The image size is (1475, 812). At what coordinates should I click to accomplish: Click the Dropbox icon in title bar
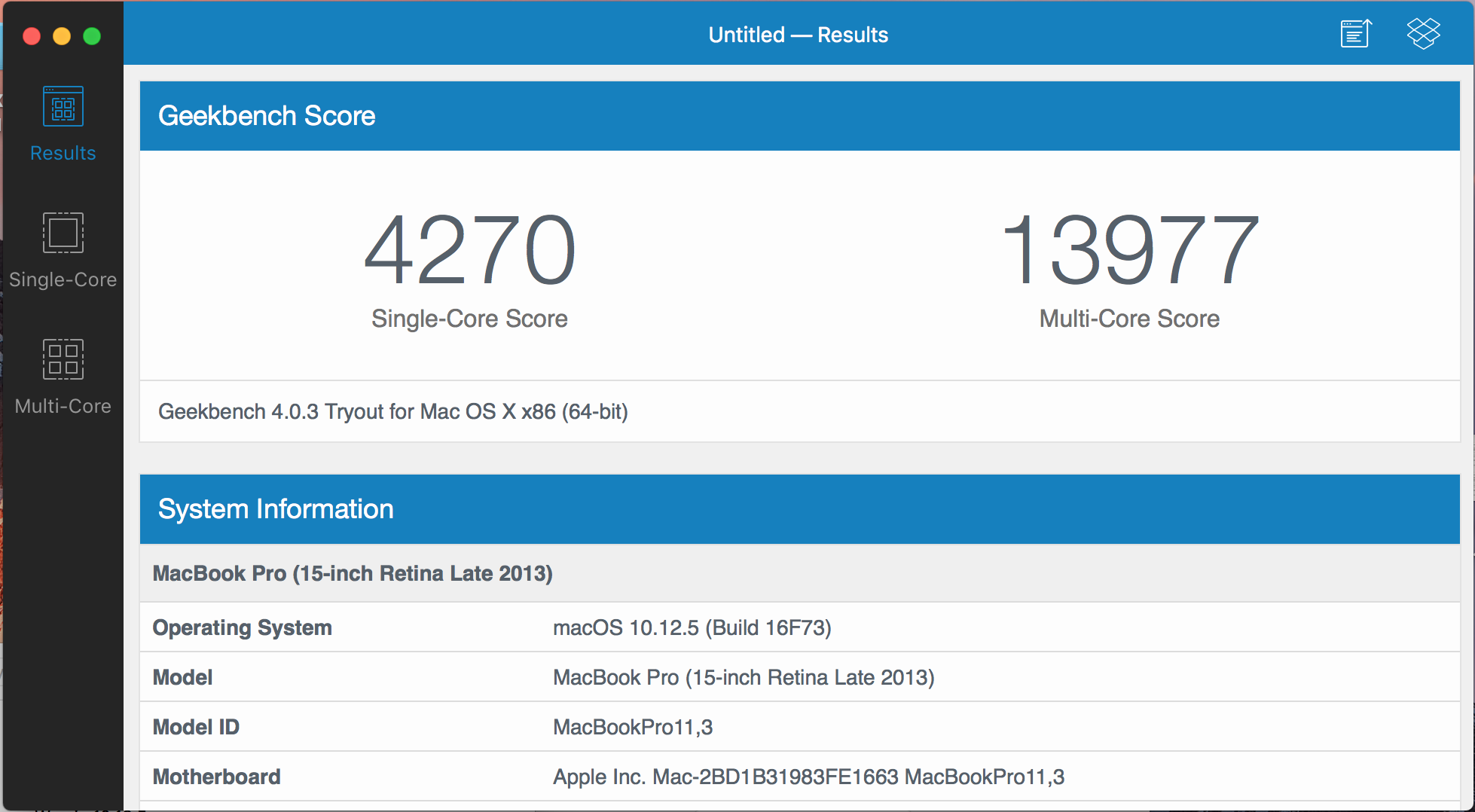1423,34
